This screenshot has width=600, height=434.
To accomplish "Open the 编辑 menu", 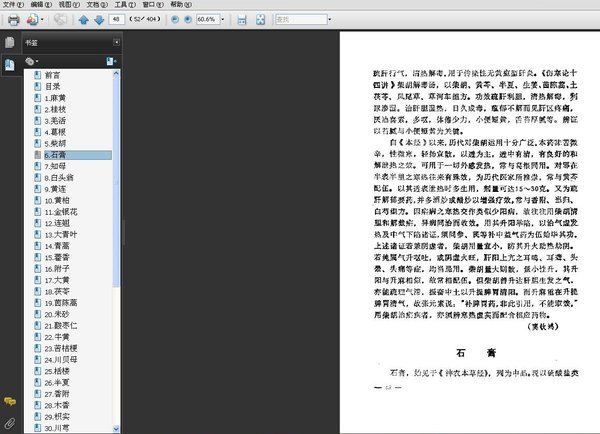I will coord(41,5).
